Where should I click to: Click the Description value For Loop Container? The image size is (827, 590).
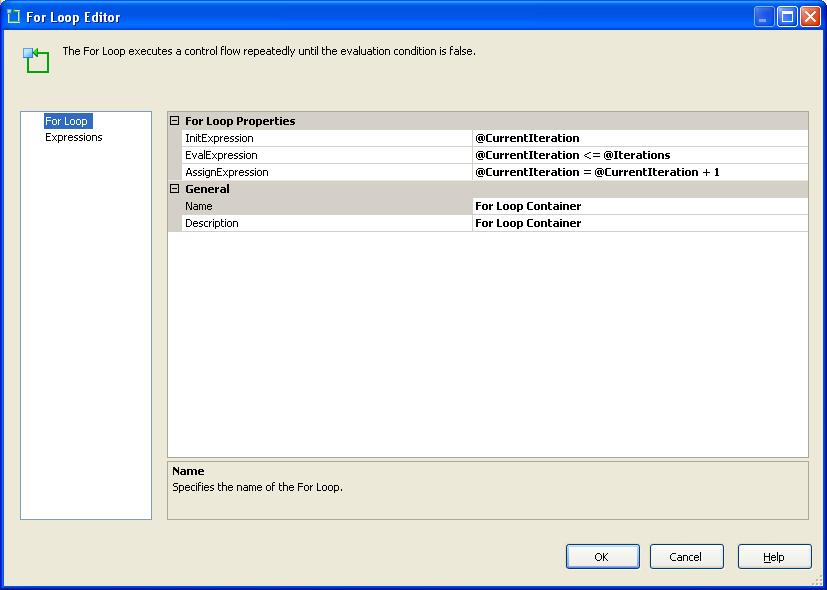640,223
